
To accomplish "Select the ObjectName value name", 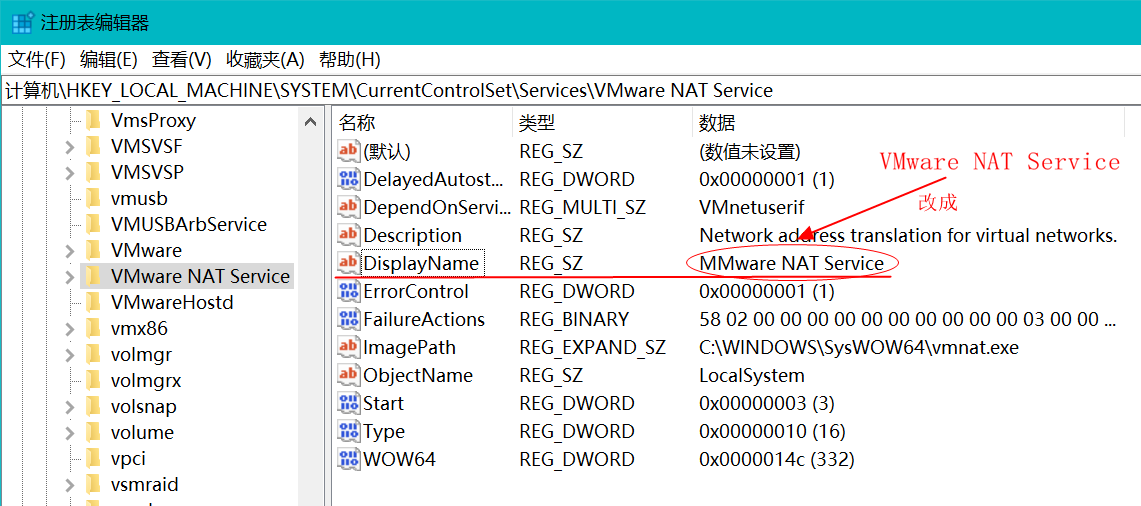I will click(x=418, y=375).
